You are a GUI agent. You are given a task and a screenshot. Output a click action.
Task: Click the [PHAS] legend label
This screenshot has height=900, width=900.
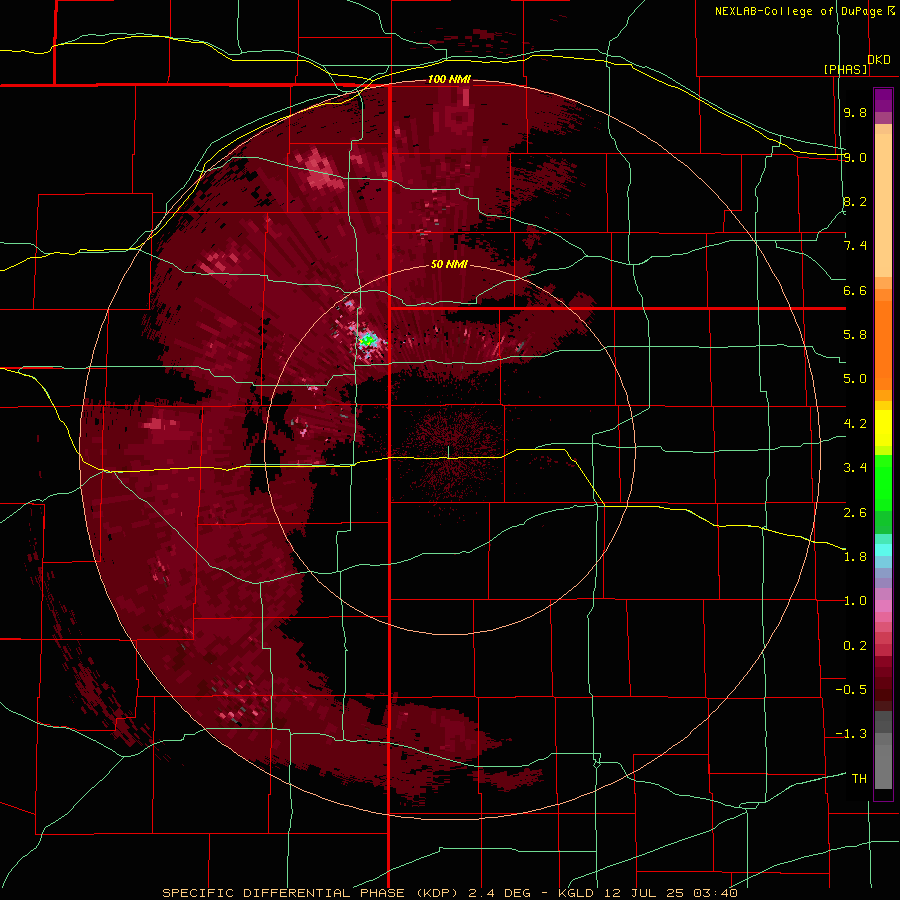[x=845, y=69]
